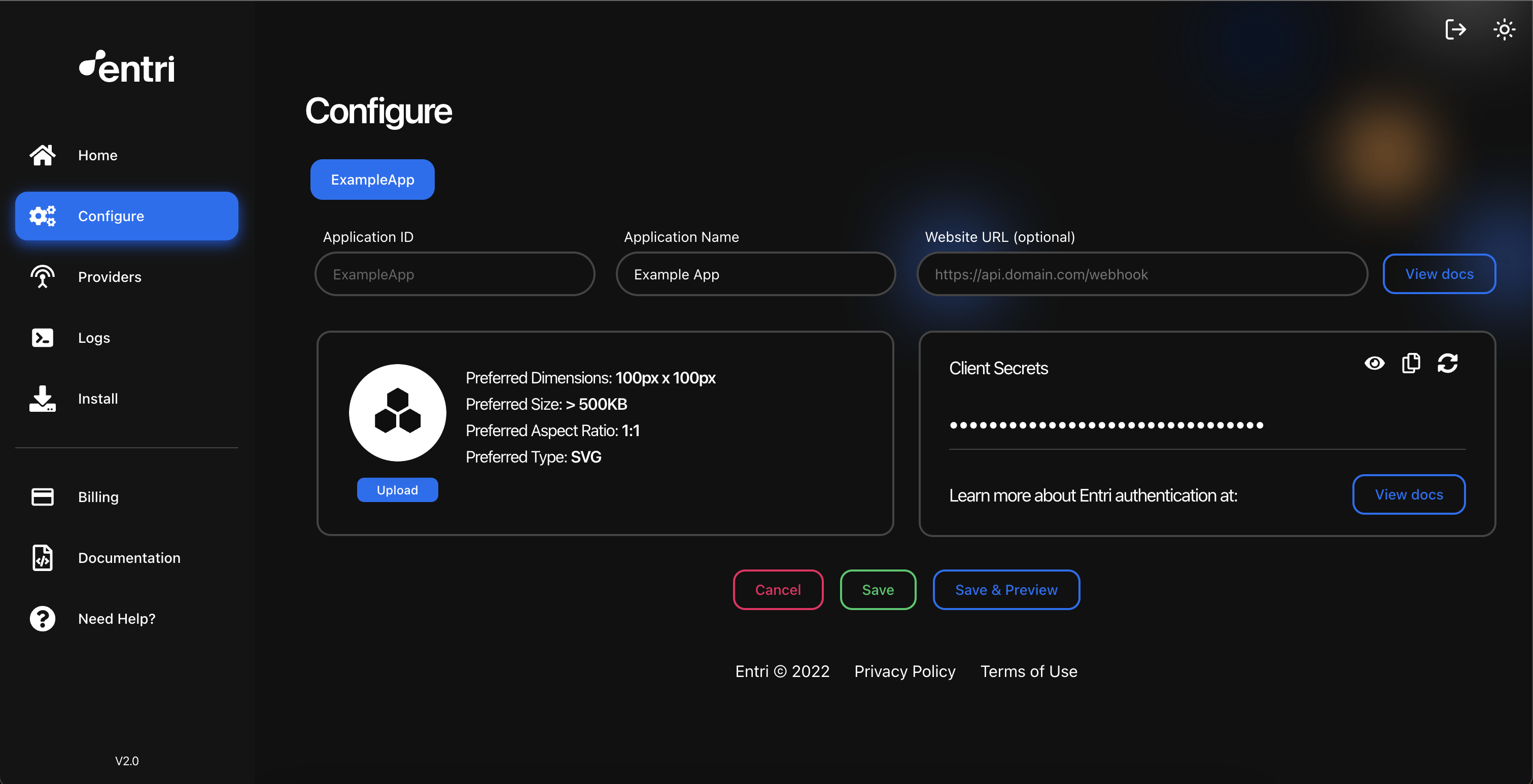
Task: Reveal client secret with the eye icon
Action: point(1374,363)
